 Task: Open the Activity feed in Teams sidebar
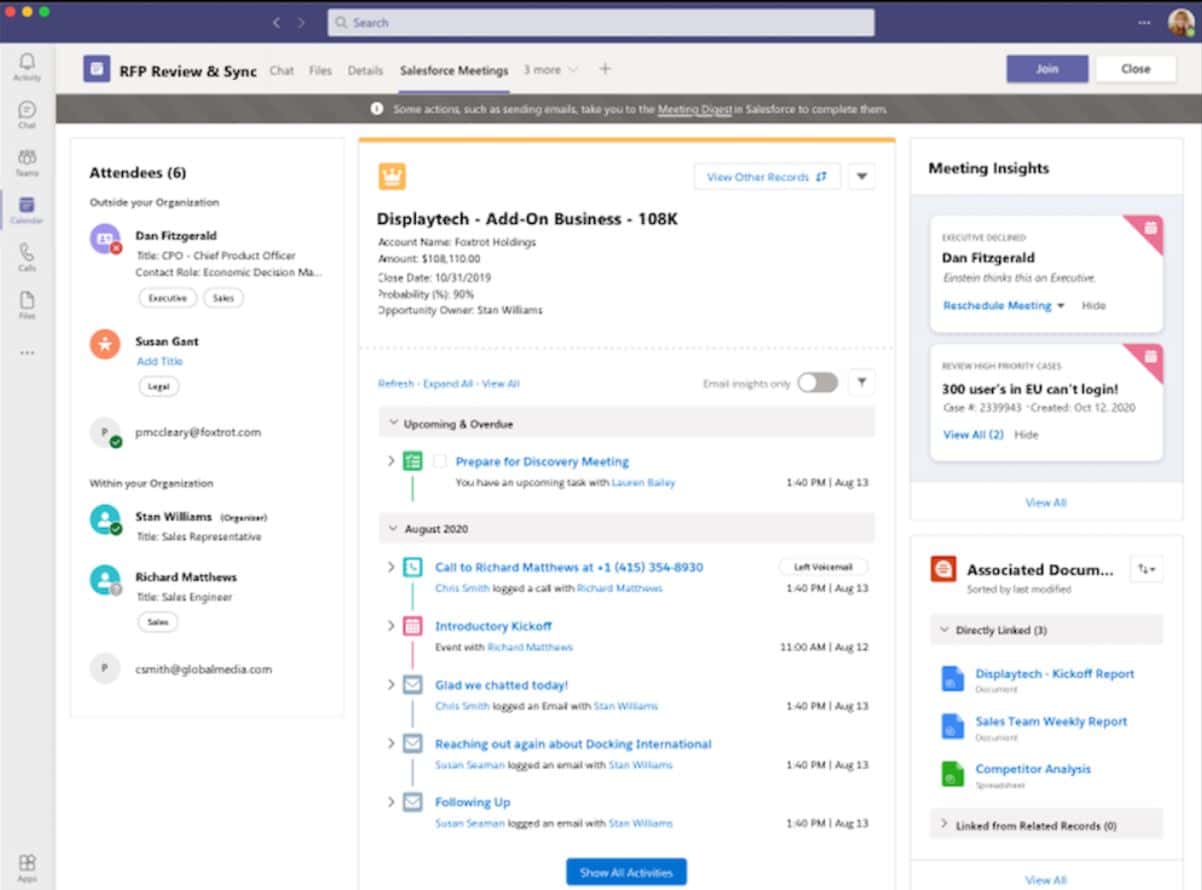(27, 63)
